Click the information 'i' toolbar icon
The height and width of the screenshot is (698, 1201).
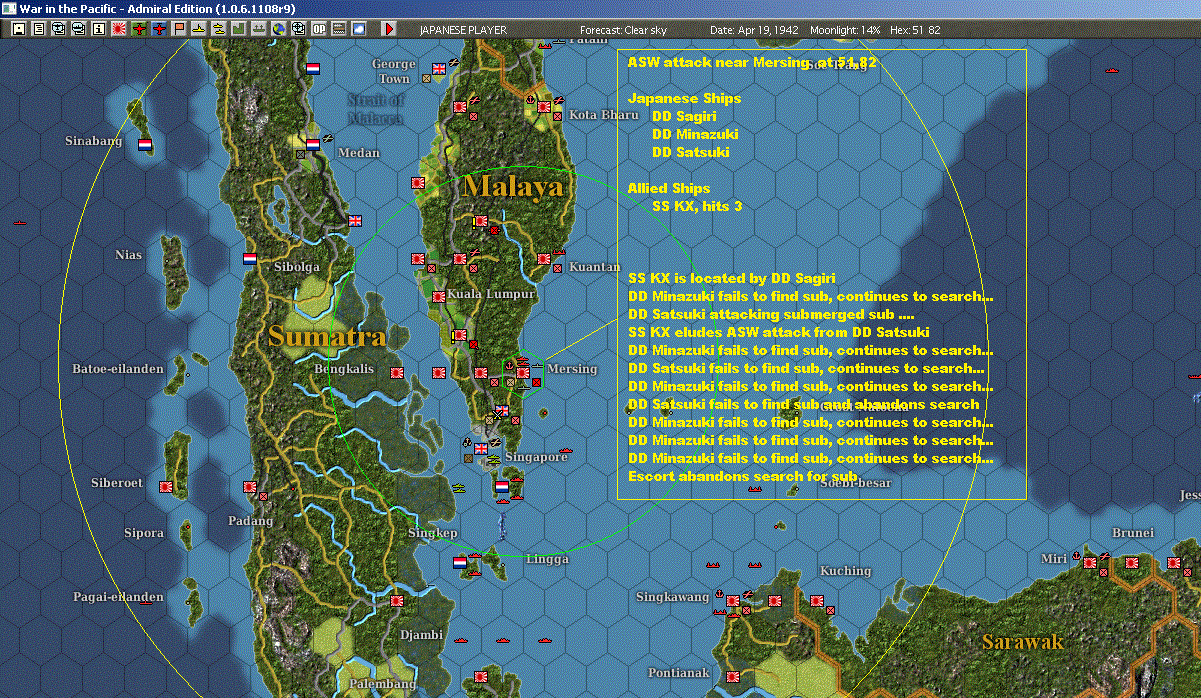98,29
